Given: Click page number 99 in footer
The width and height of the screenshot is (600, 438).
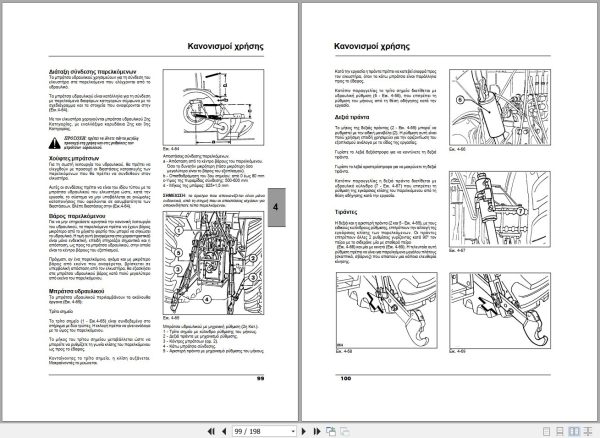Looking at the screenshot, I should 260,379.
